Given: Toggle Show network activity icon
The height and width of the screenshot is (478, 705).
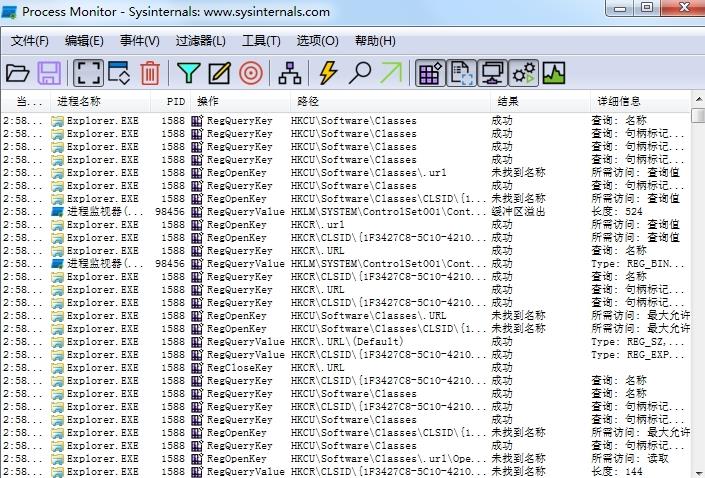Looking at the screenshot, I should click(492, 73).
